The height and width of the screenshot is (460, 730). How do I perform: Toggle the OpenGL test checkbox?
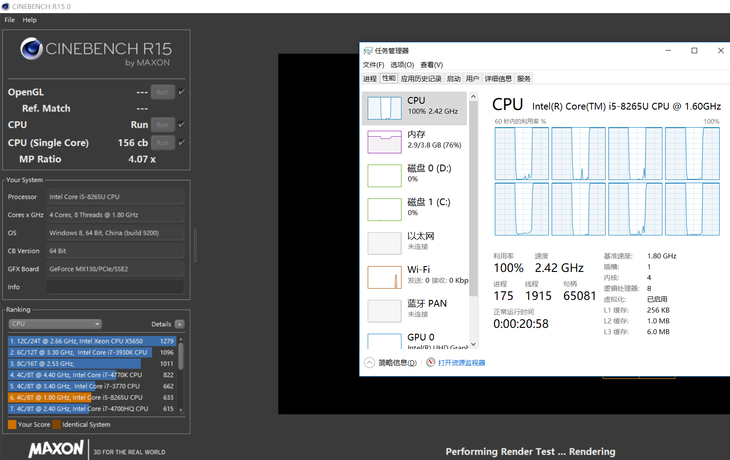182,92
